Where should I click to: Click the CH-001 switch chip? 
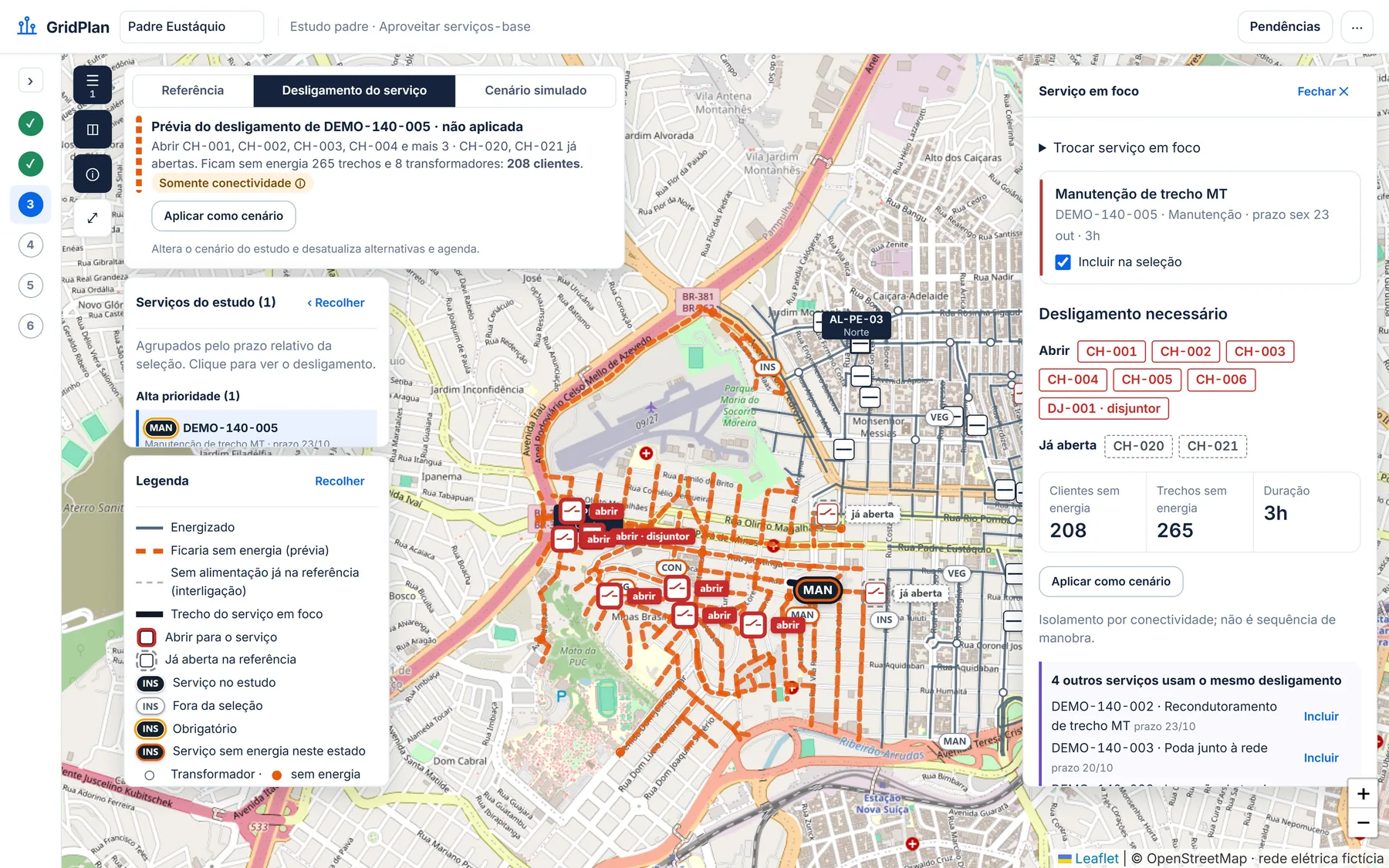coord(1111,351)
